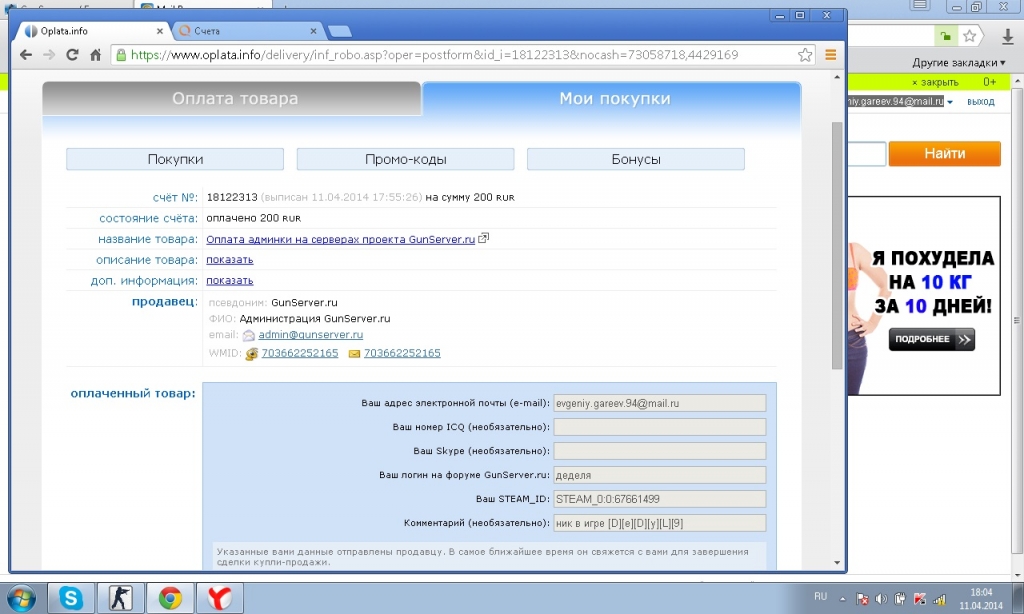
Task: Click the STEAM_ID input field
Action: click(x=659, y=499)
